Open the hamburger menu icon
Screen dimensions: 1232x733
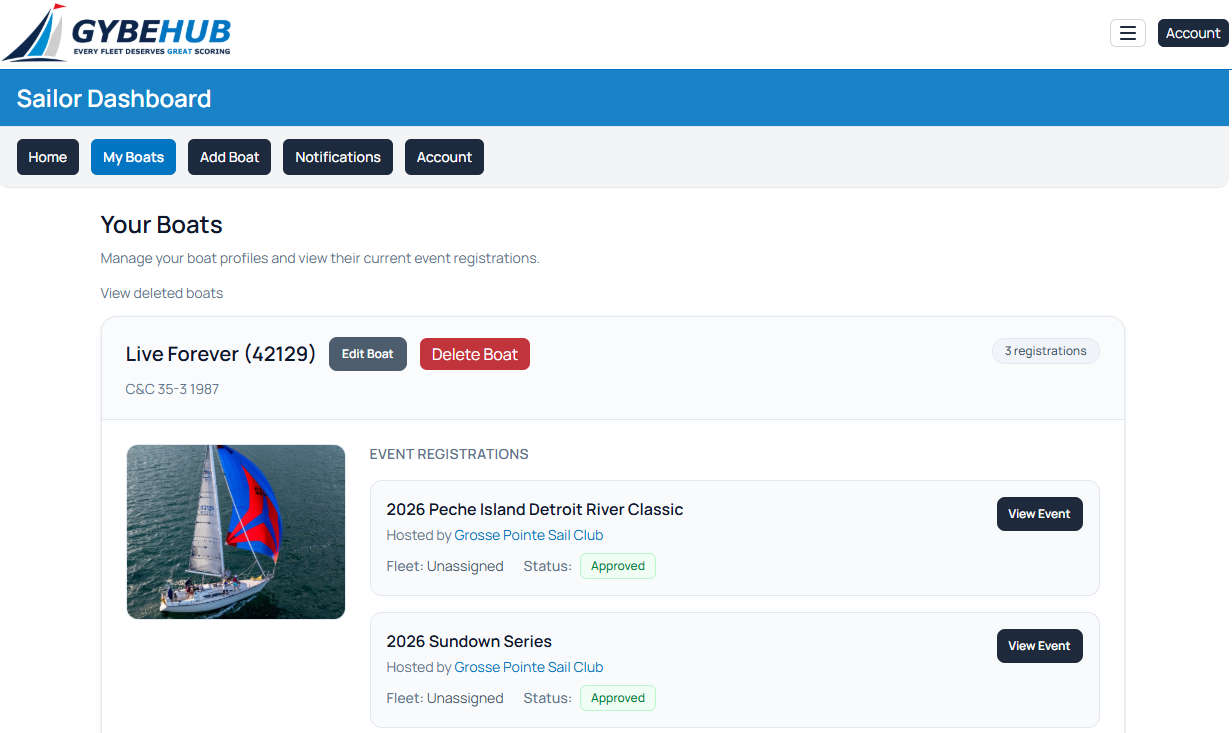pos(1128,33)
